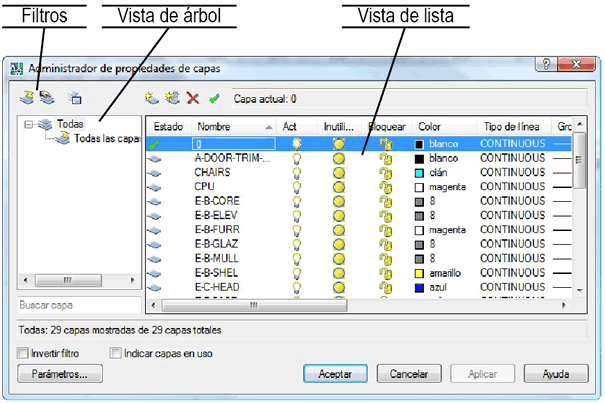Click CONTINUOUS linetype of E-B-CORE layer
The image size is (605, 403).
pyautogui.click(x=512, y=201)
